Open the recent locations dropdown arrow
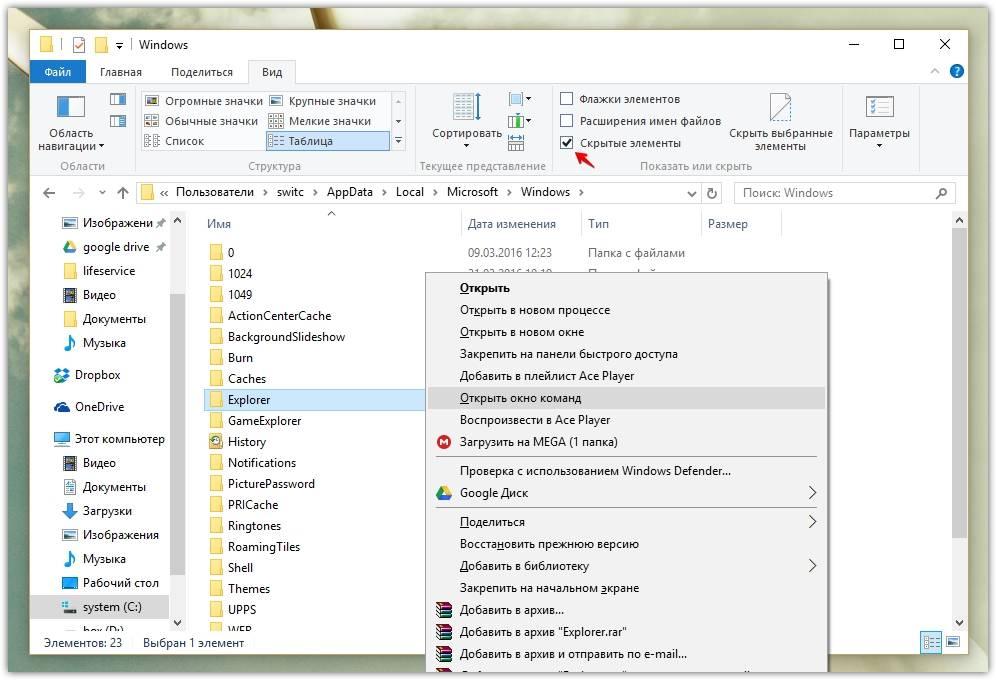 102,192
